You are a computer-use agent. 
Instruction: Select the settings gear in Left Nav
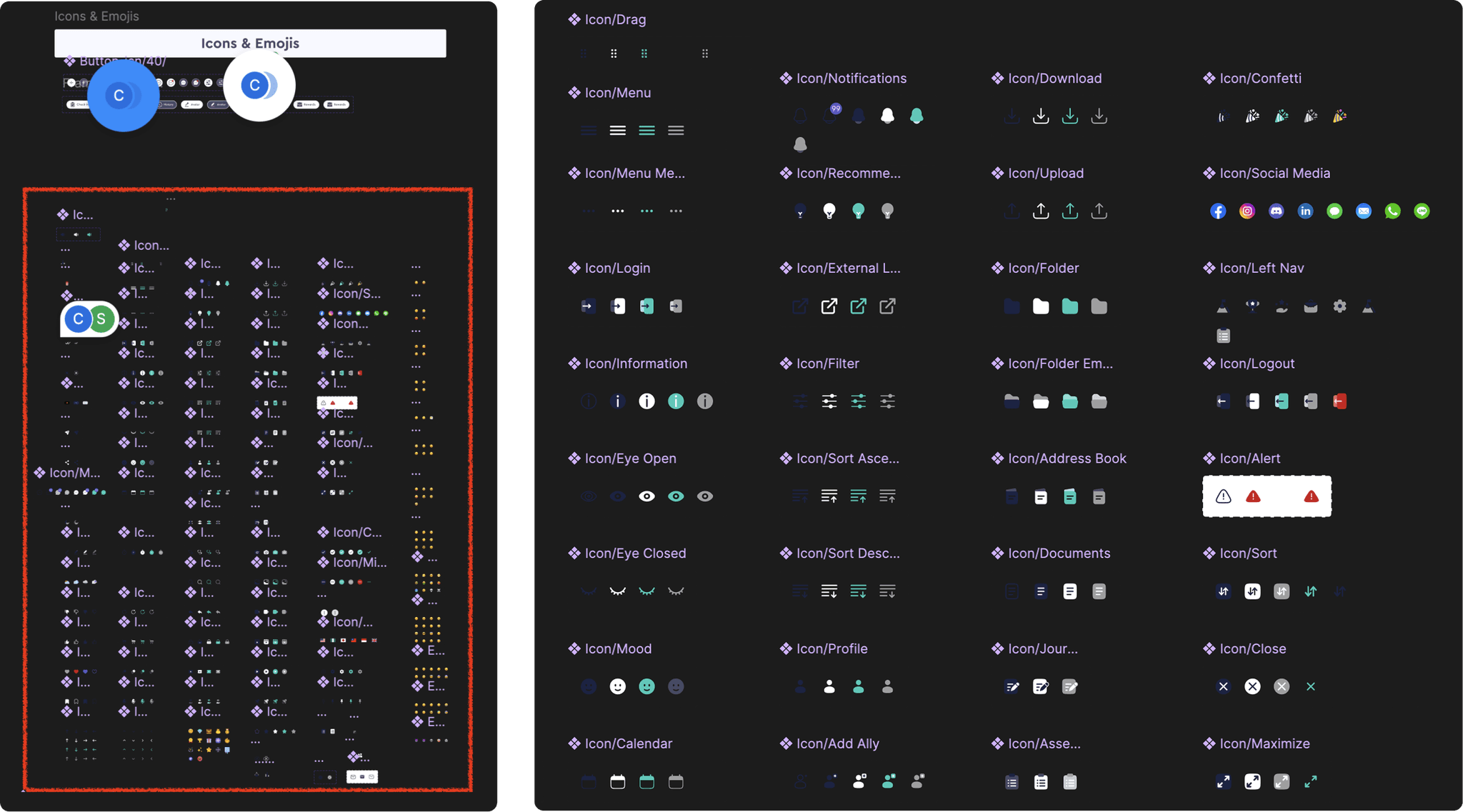[x=1339, y=306]
